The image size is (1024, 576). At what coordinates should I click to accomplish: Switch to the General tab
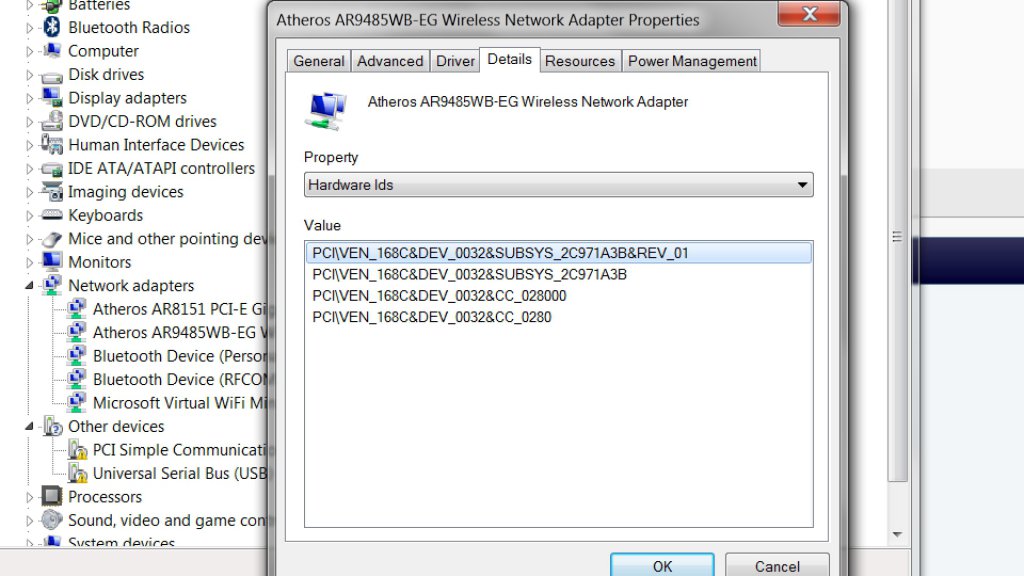pyautogui.click(x=319, y=61)
